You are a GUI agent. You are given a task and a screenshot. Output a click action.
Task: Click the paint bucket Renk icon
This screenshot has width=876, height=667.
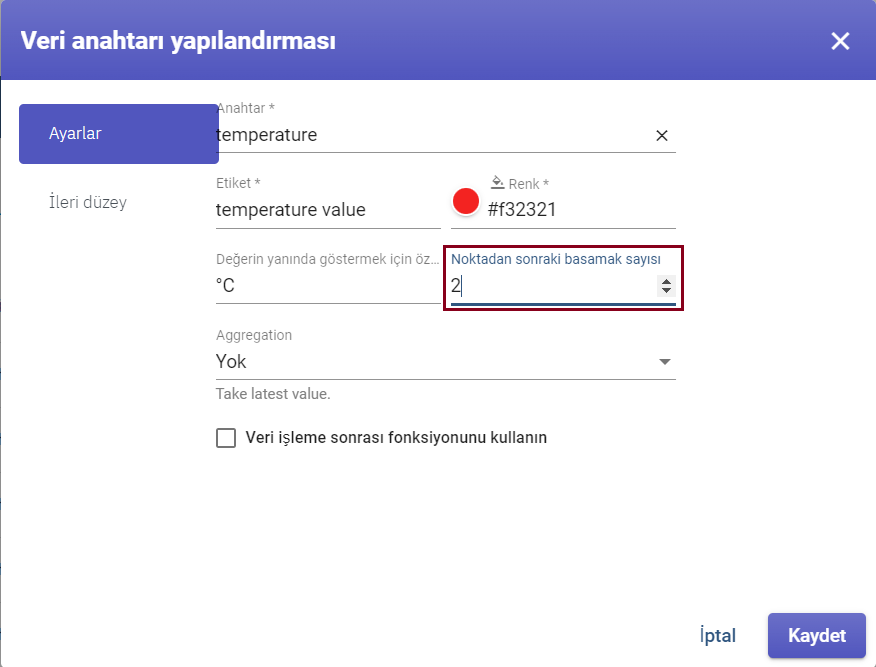[497, 182]
